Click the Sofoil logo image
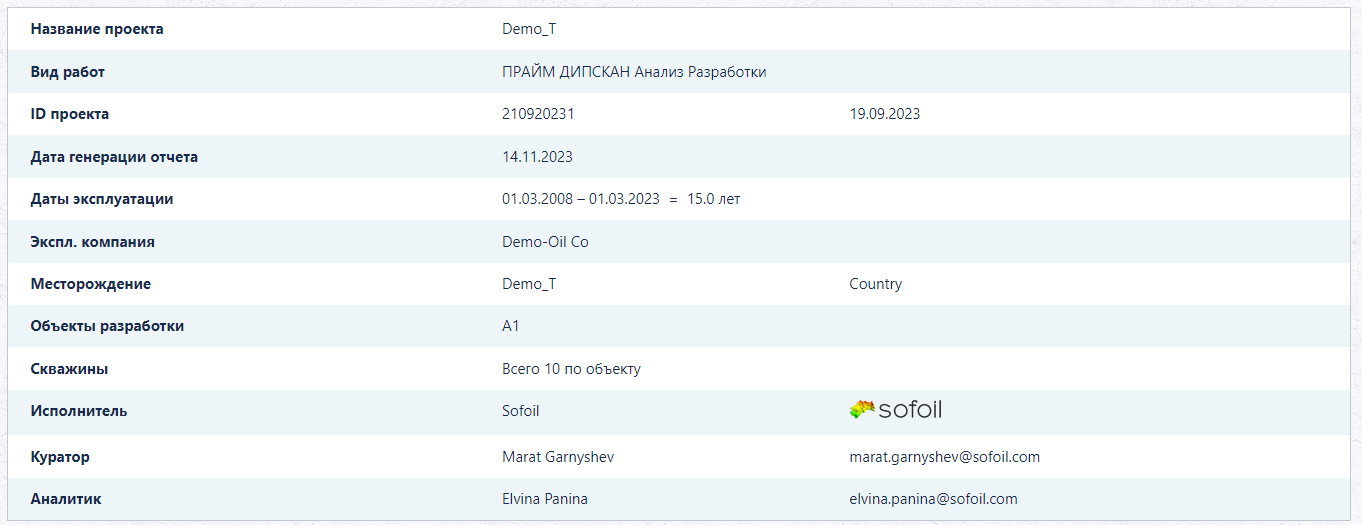Viewport: 1362px width, 525px height. [x=895, y=409]
